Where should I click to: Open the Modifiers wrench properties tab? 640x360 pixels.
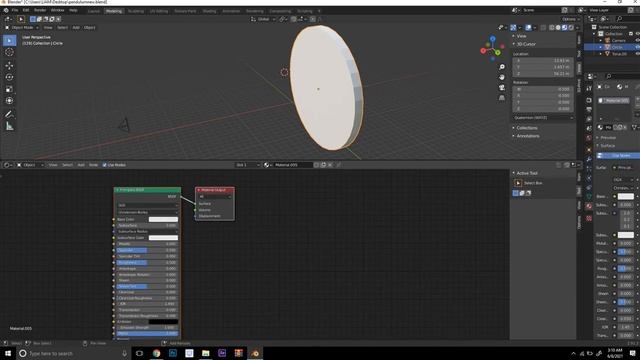tap(589, 159)
